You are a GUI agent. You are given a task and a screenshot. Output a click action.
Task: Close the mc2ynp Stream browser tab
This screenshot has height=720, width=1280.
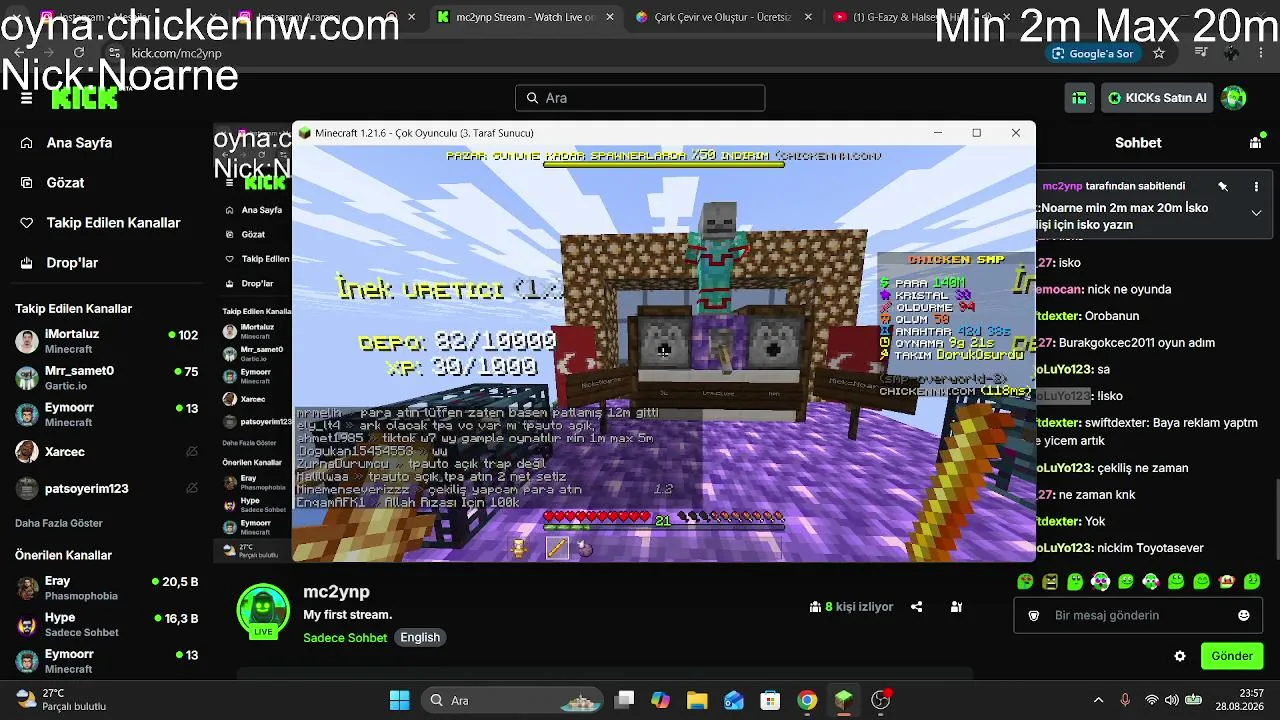(609, 17)
